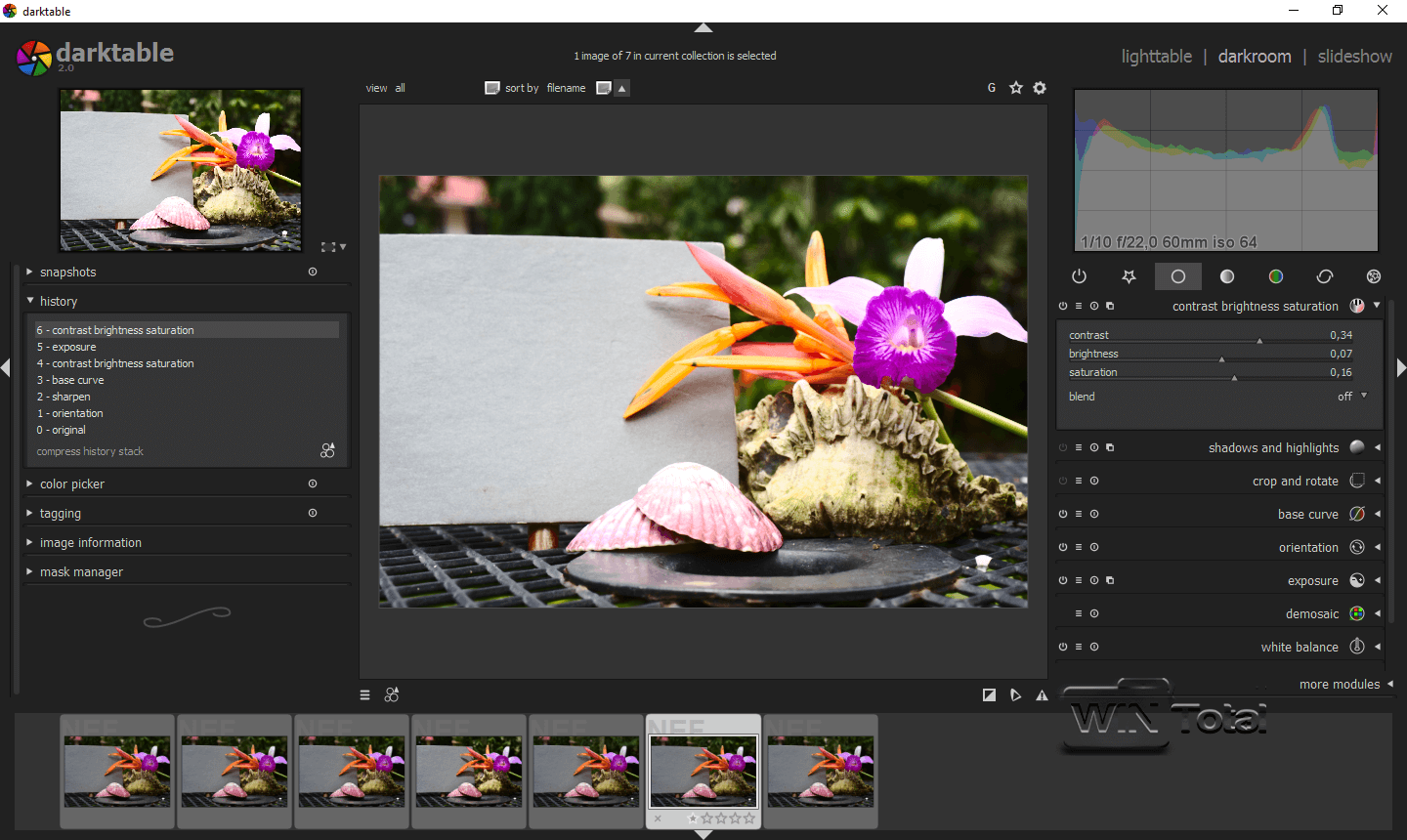1407x840 pixels.
Task: Disable the base curve module
Action: [x=1063, y=514]
